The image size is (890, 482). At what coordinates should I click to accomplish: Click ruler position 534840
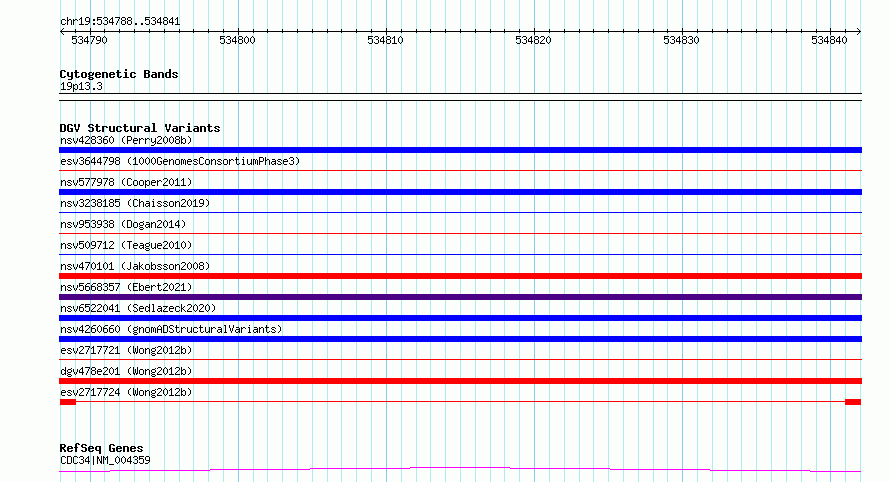click(829, 40)
